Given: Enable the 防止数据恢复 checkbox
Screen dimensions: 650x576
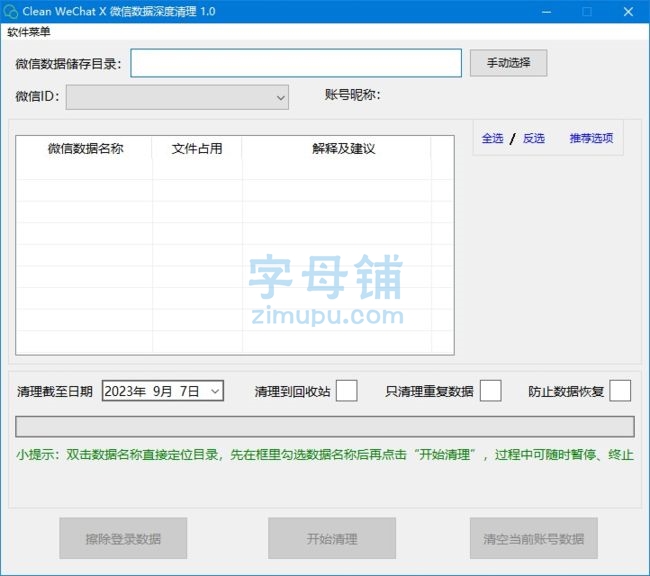Looking at the screenshot, I should coord(620,391).
